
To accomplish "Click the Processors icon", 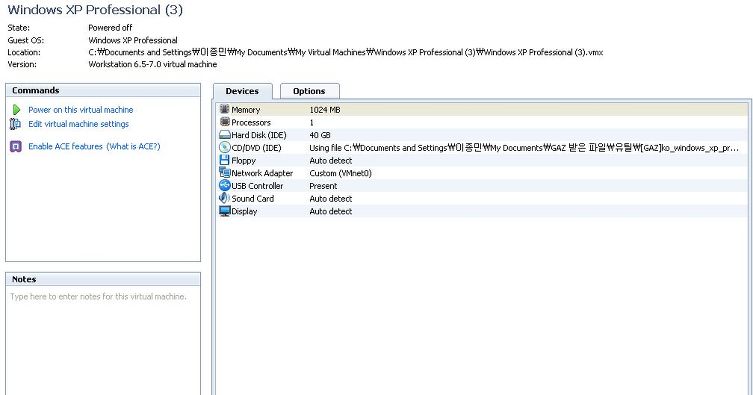I will (224, 122).
